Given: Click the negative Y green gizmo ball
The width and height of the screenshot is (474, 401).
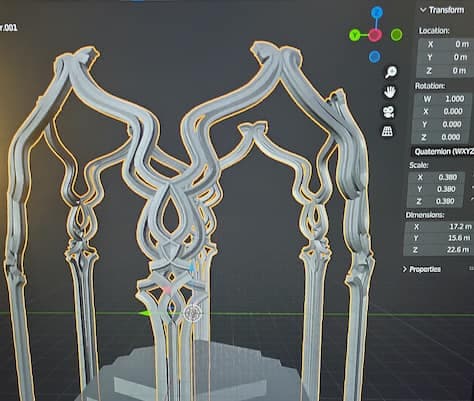Looking at the screenshot, I should [396, 35].
